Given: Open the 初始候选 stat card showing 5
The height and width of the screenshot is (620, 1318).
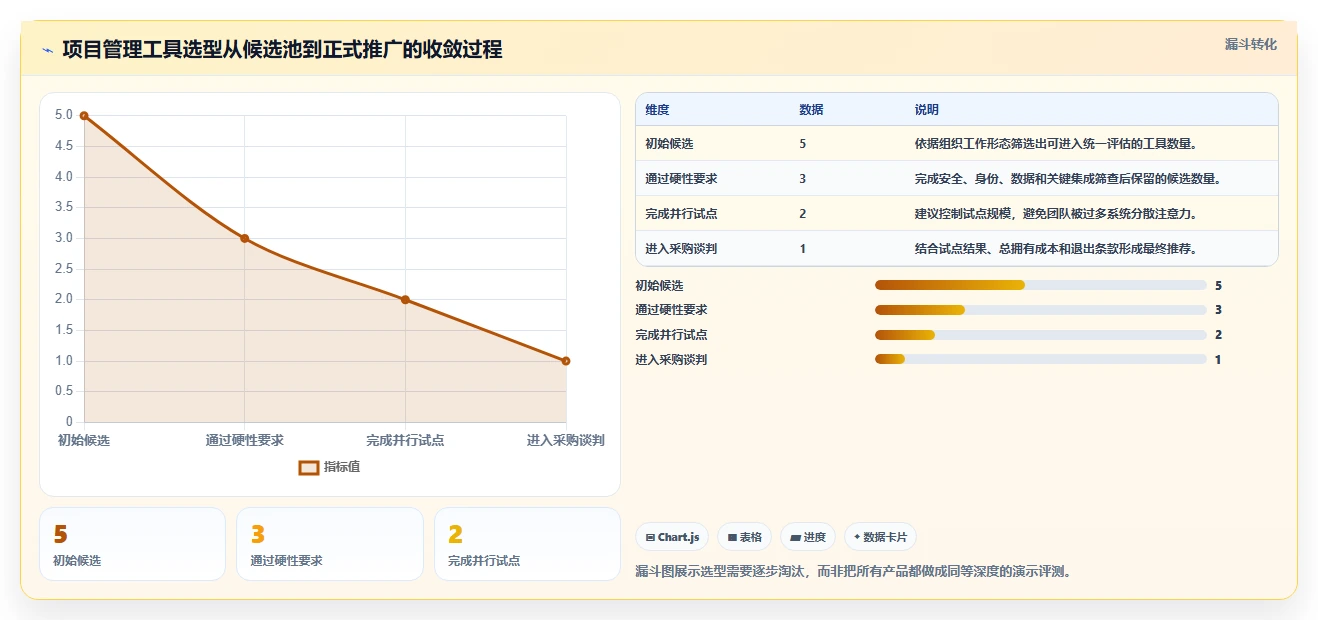Looking at the screenshot, I should (132, 544).
